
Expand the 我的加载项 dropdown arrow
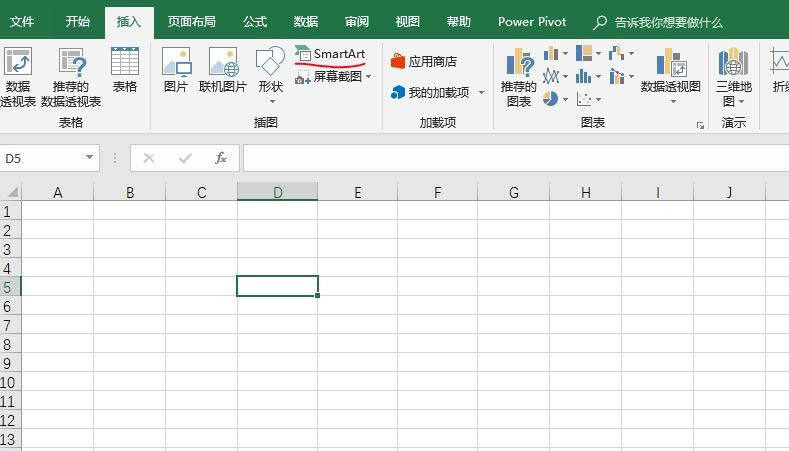482,93
